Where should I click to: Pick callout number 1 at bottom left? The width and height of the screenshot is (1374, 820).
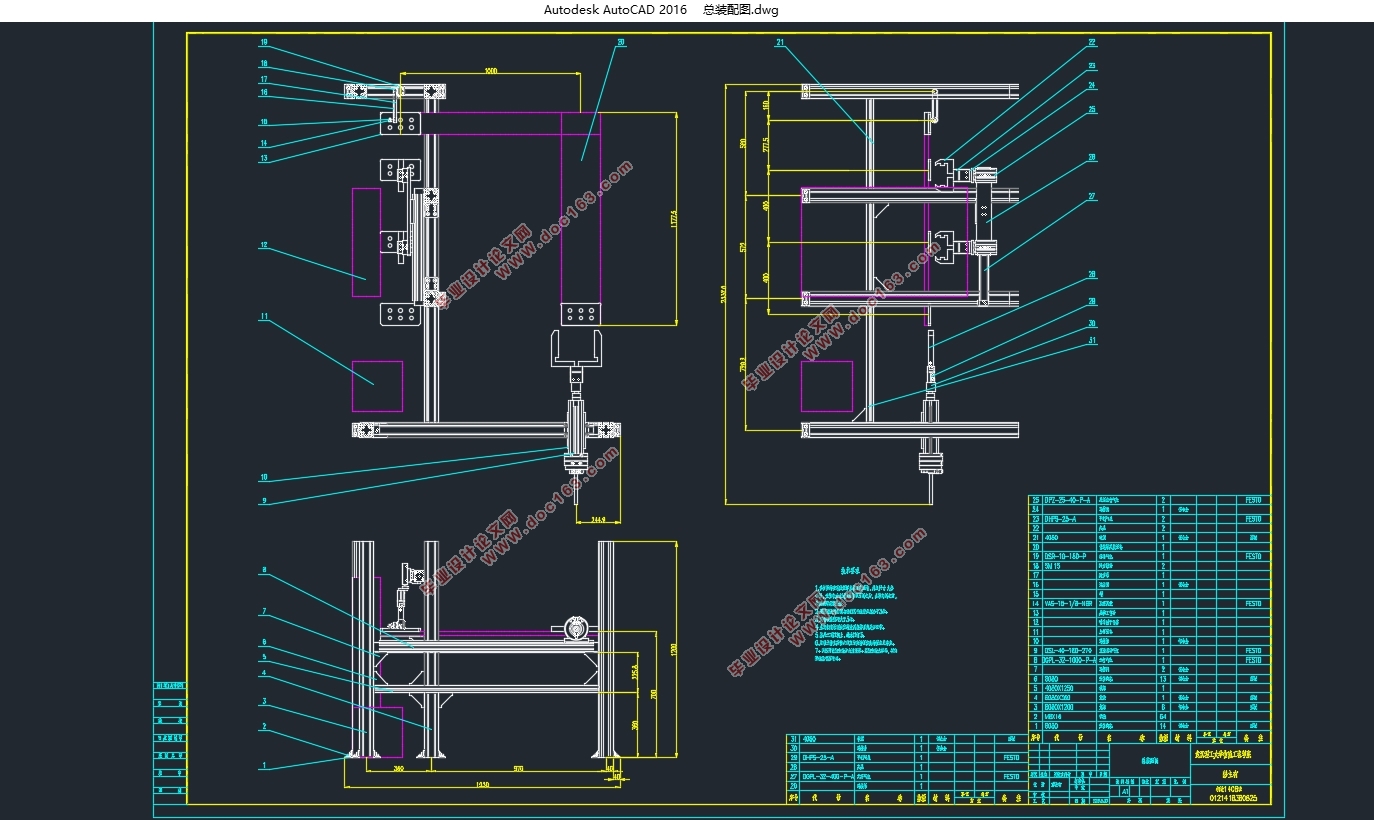coord(264,766)
